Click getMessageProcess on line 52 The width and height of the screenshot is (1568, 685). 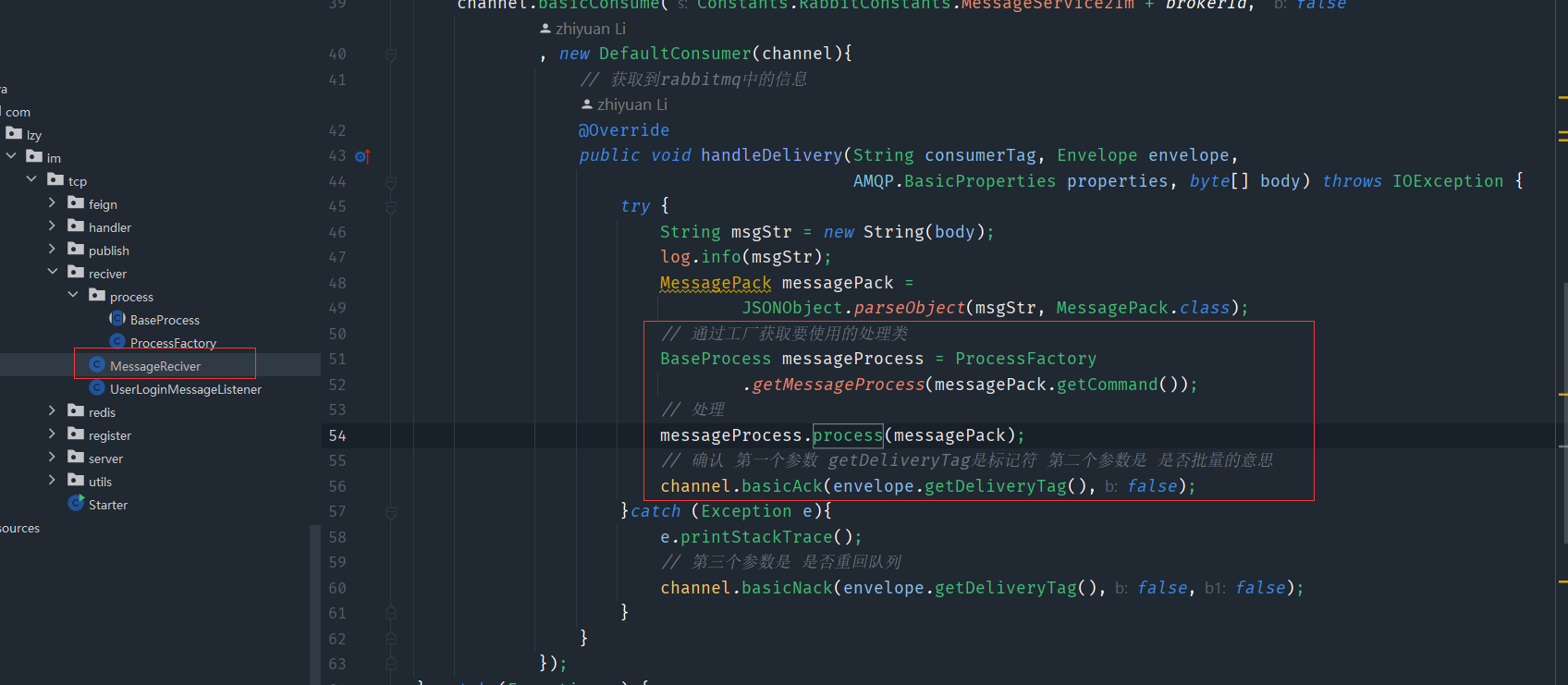point(839,385)
